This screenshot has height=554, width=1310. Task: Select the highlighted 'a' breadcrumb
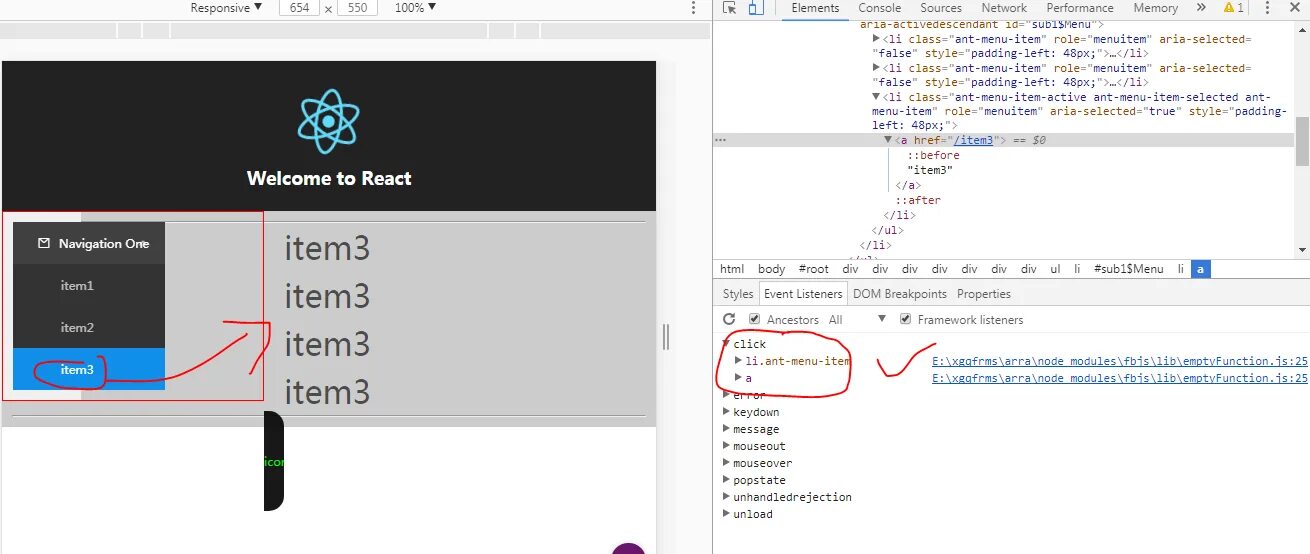(1200, 269)
